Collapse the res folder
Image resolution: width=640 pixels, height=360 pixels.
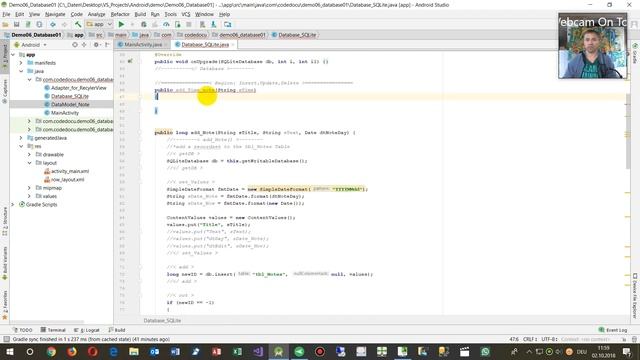21,146
